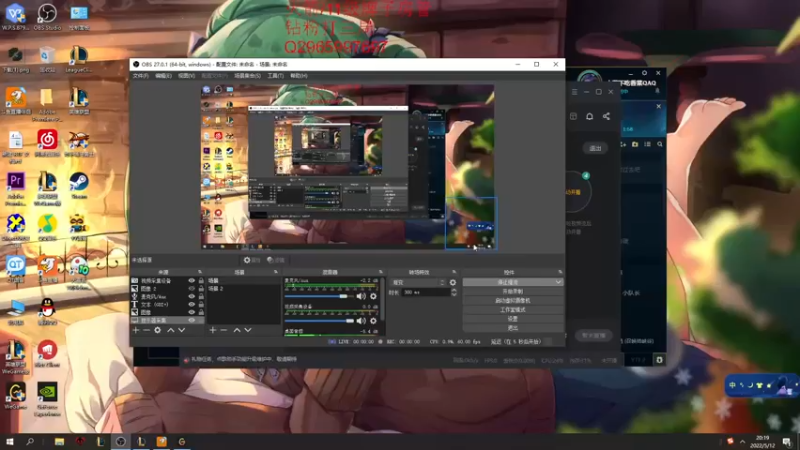Open the QQ penguin desktop icon
This screenshot has height=450, width=800.
[47, 311]
